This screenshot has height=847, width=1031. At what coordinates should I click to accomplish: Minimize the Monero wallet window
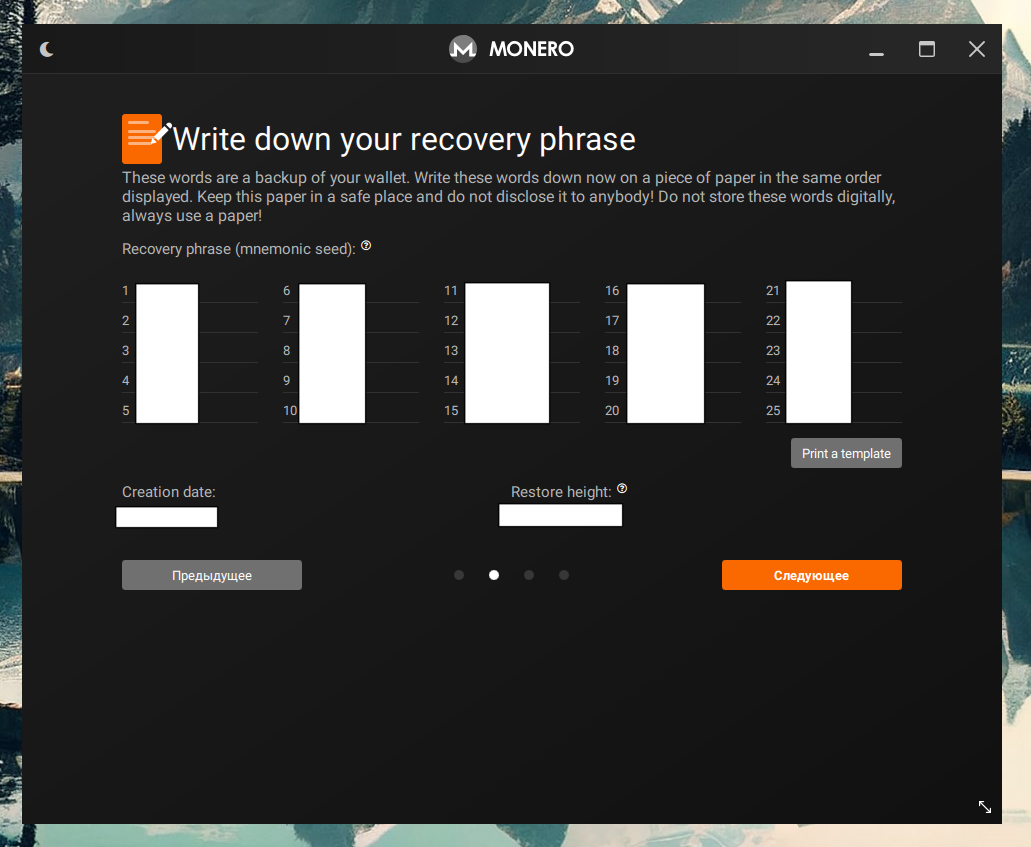click(x=877, y=49)
